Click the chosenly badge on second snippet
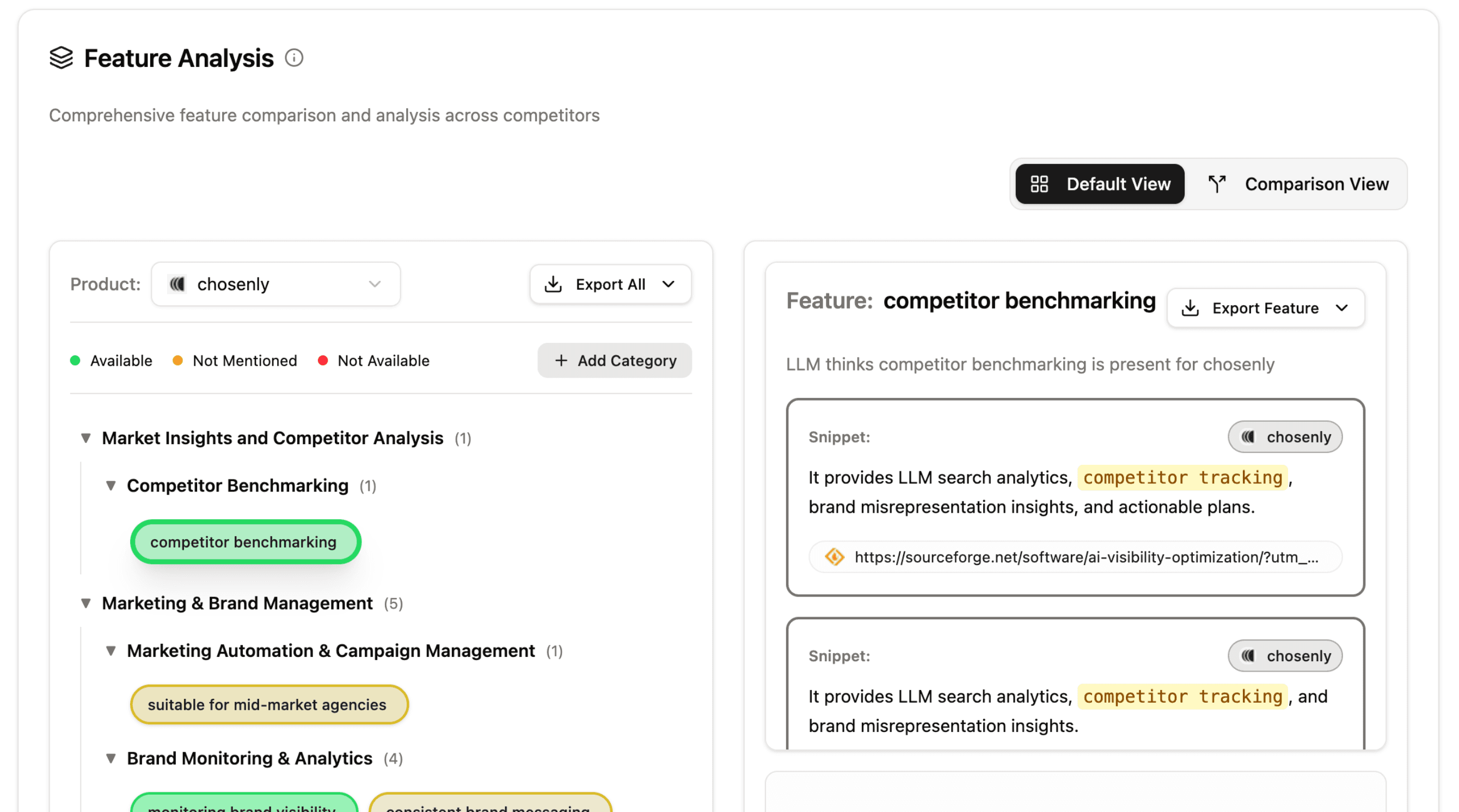1459x812 pixels. [1285, 656]
